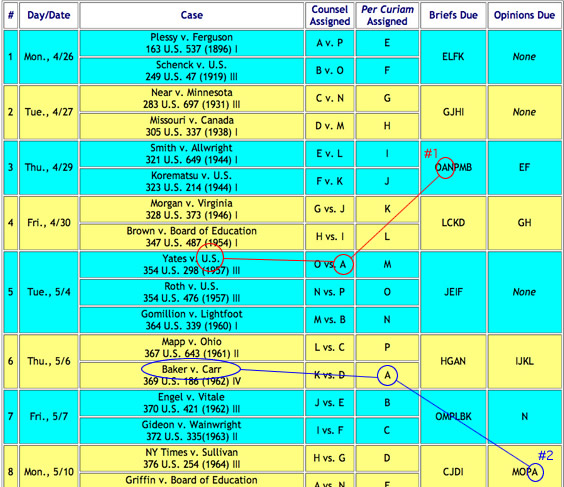The width and height of the screenshot is (564, 487).
Task: Select the MOPA opinions due cell
Action: [524, 472]
